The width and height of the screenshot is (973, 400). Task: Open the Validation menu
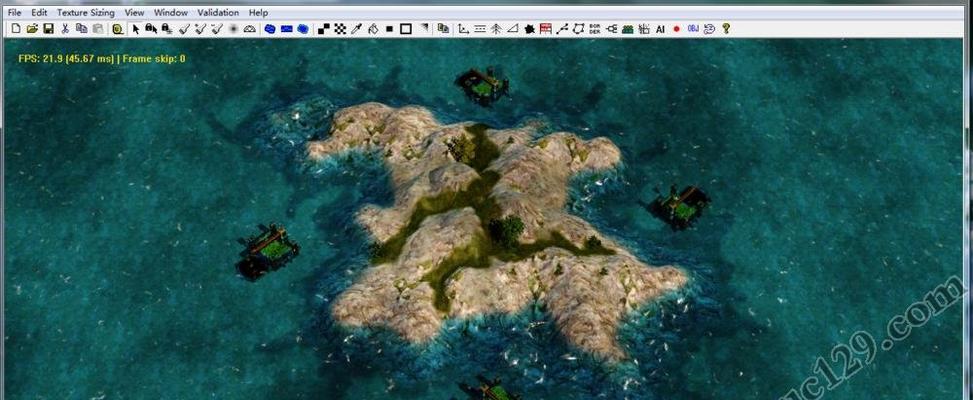pos(218,12)
